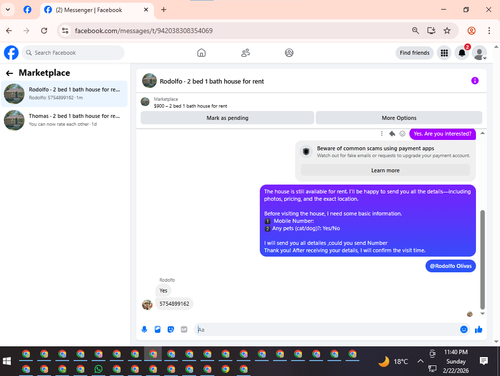This screenshot has width=500, height=376.
Task: Click the Facebook logo home icon
Action: [x=11, y=53]
